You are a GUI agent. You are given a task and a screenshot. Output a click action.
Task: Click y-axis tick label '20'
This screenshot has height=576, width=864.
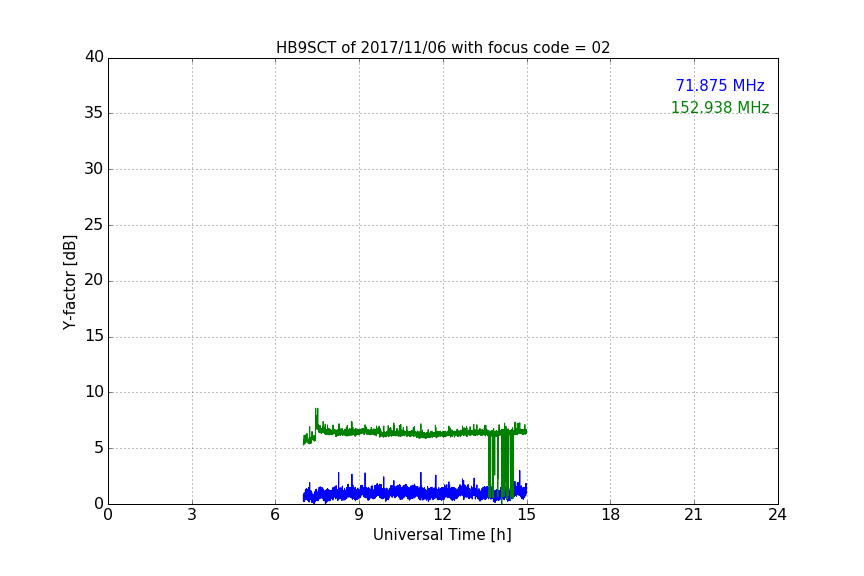94,281
